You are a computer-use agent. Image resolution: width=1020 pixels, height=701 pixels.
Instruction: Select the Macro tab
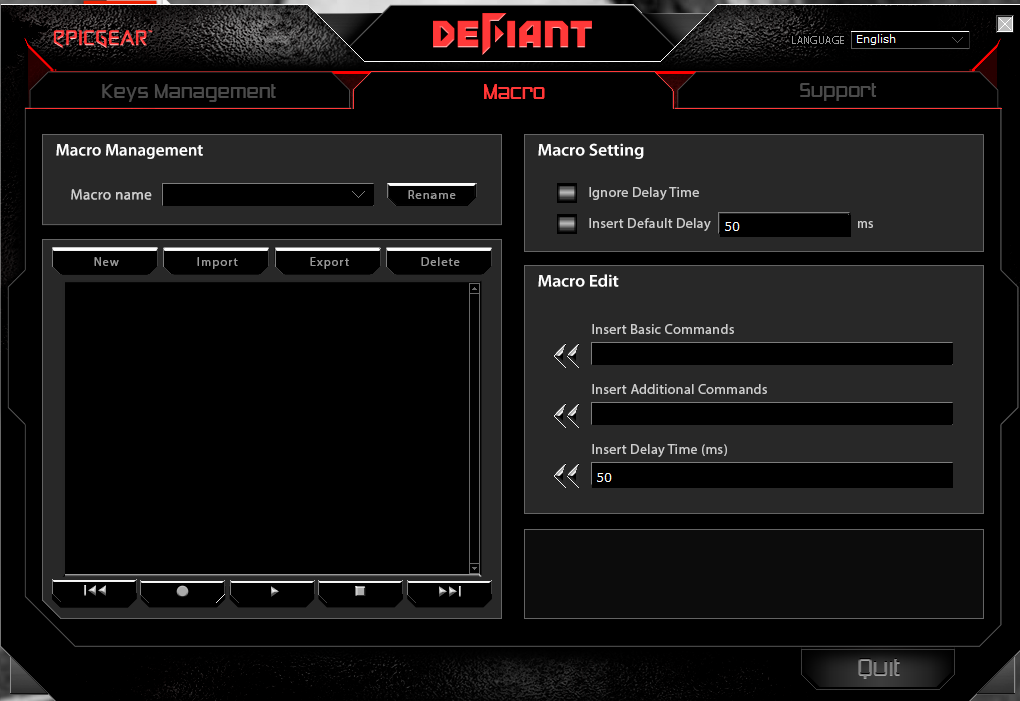(x=513, y=92)
